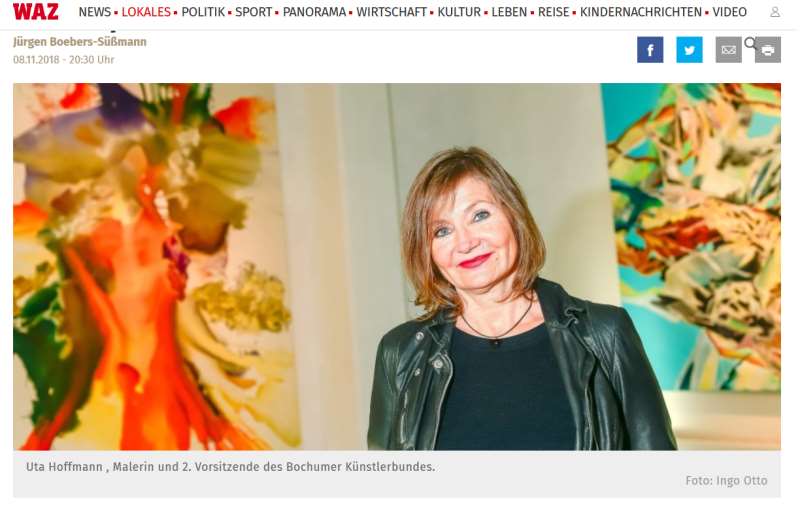
Task: Navigate to POLITIK section
Action: (x=203, y=12)
